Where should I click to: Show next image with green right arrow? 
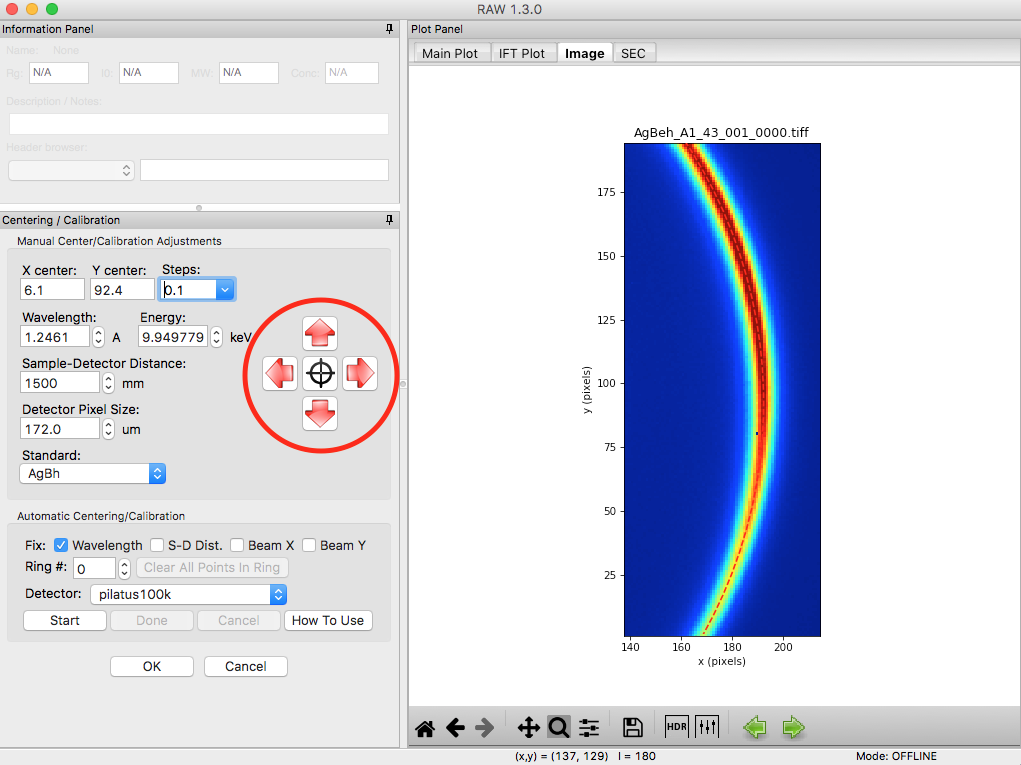pyautogui.click(x=793, y=727)
